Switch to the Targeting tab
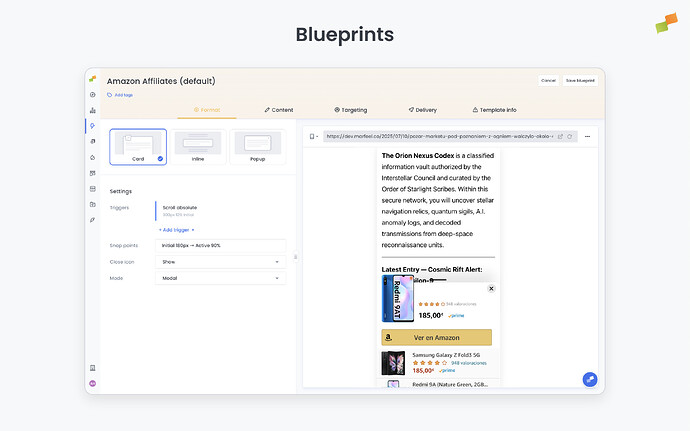690x431 pixels. click(350, 110)
